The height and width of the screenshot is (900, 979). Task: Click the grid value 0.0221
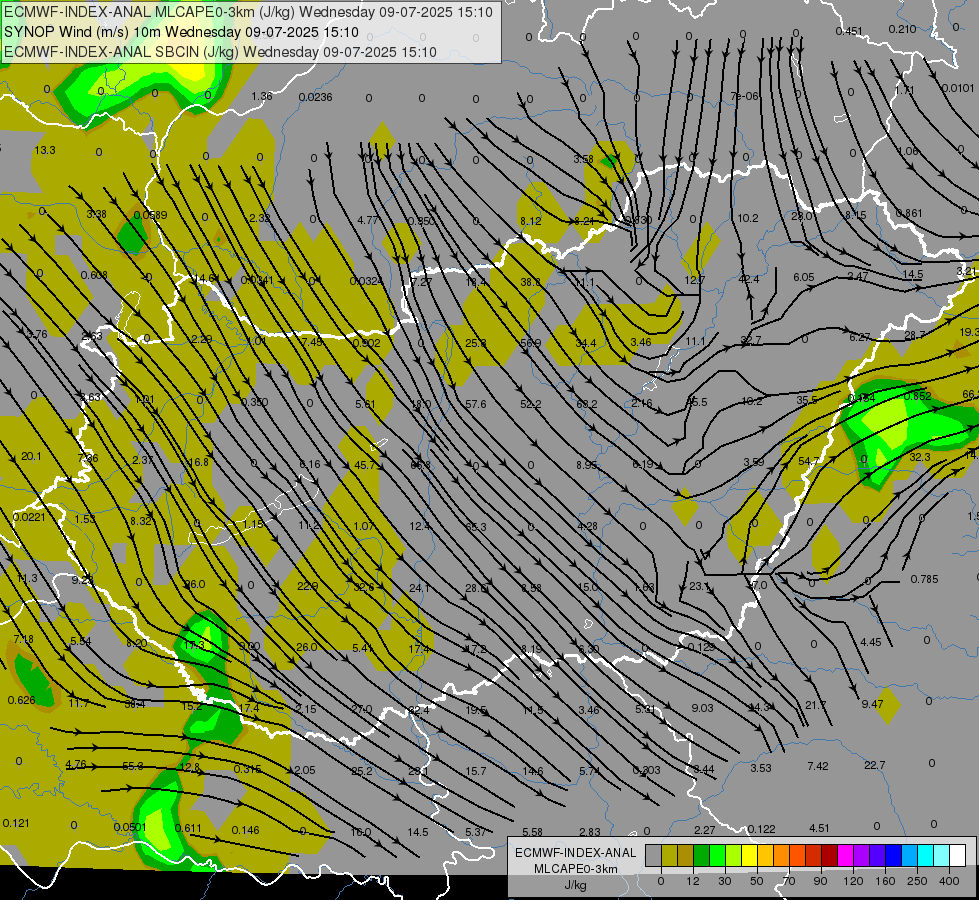tap(29, 517)
